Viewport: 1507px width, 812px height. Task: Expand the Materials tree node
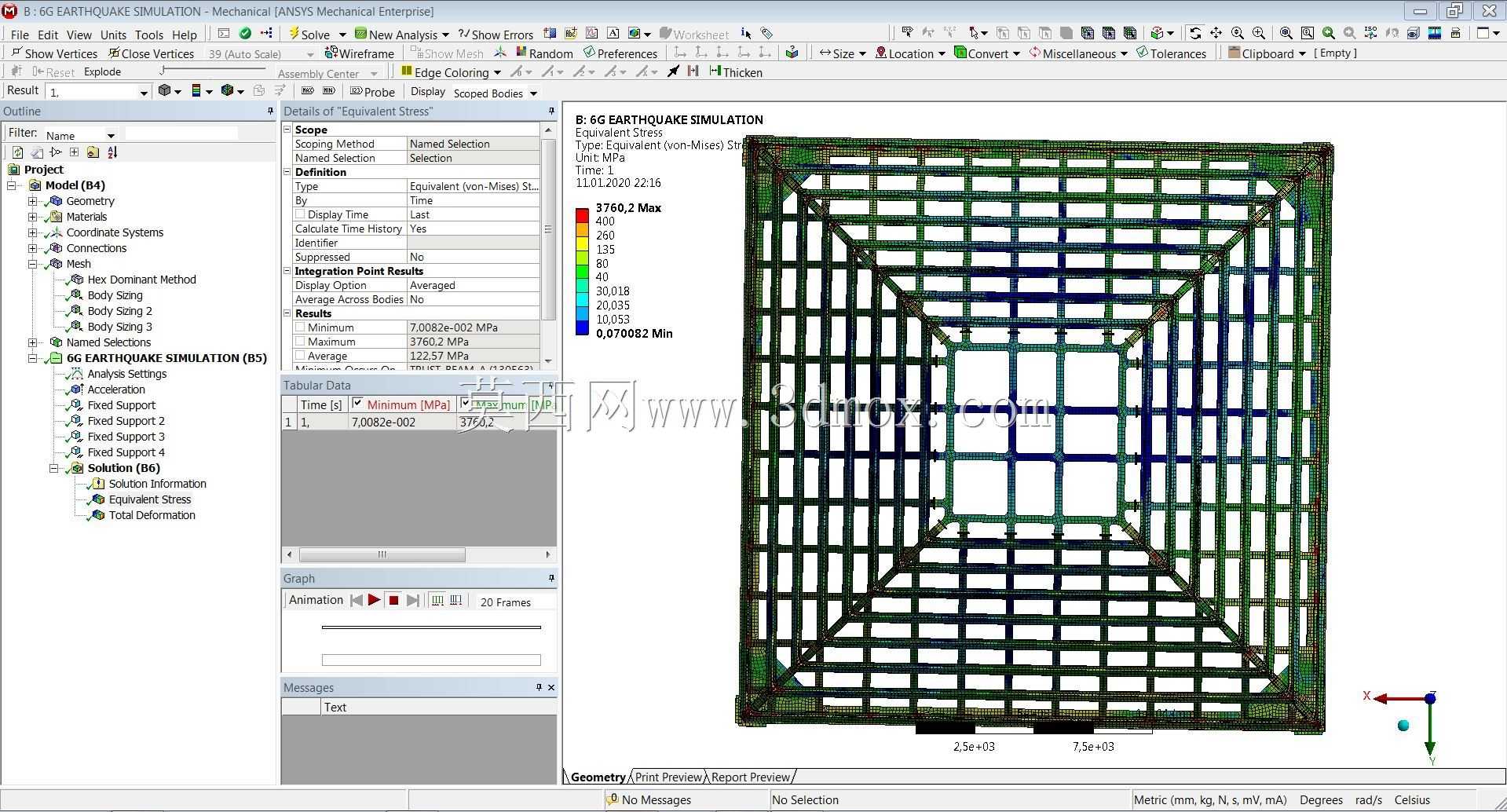click(x=33, y=217)
